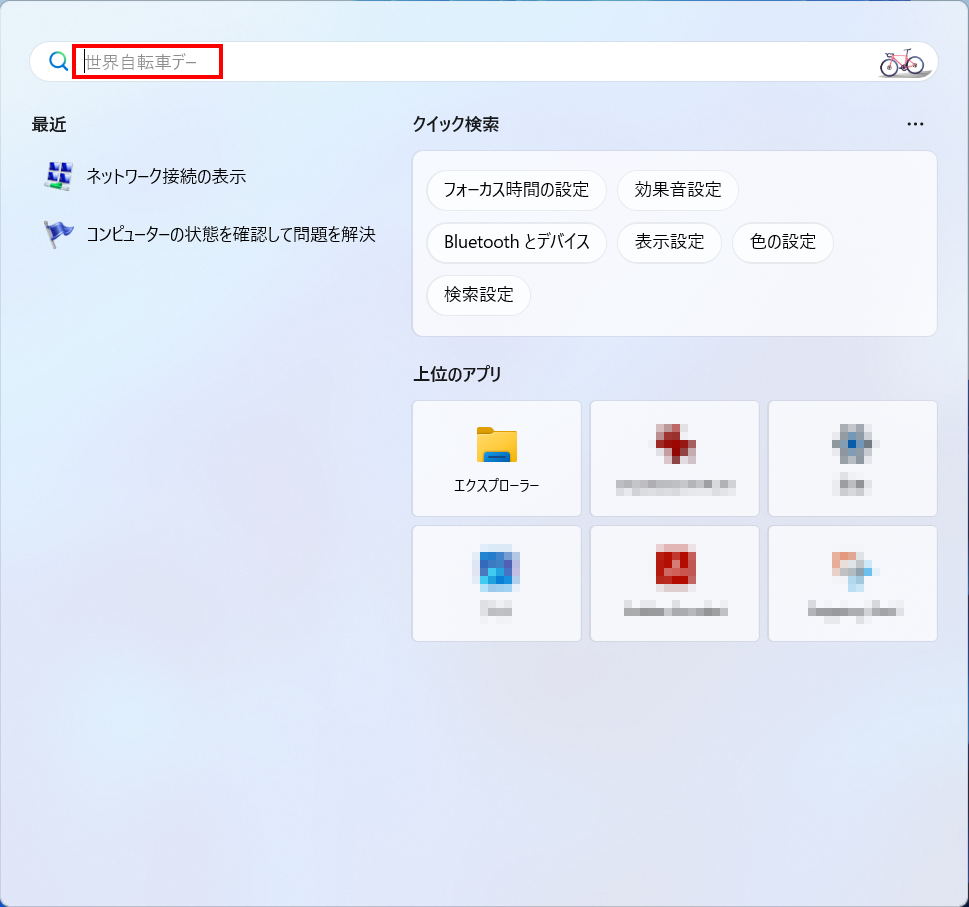Click the World Bicycle Day bicycle icon

[903, 61]
